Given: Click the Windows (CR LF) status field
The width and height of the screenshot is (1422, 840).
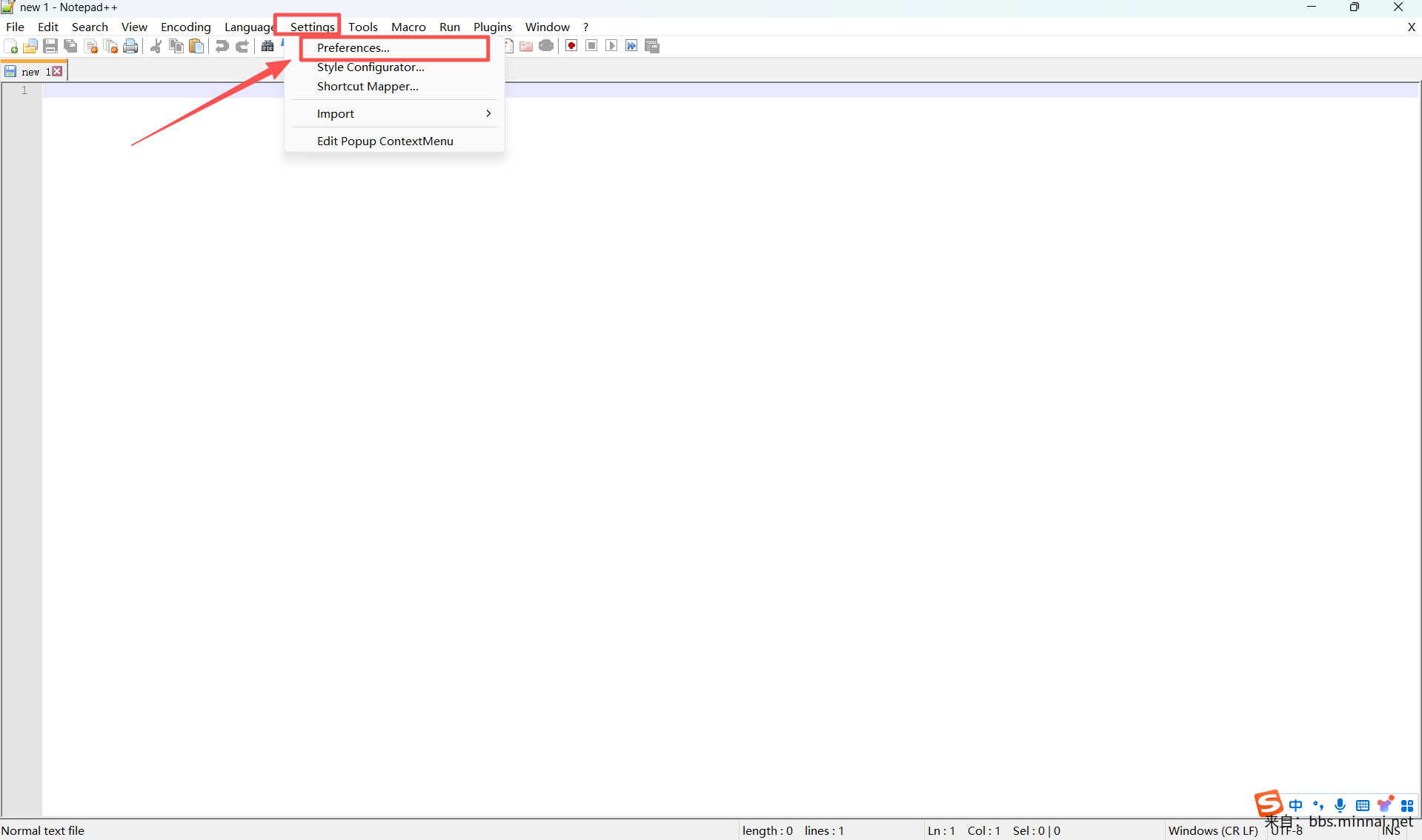Looking at the screenshot, I should (1212, 831).
